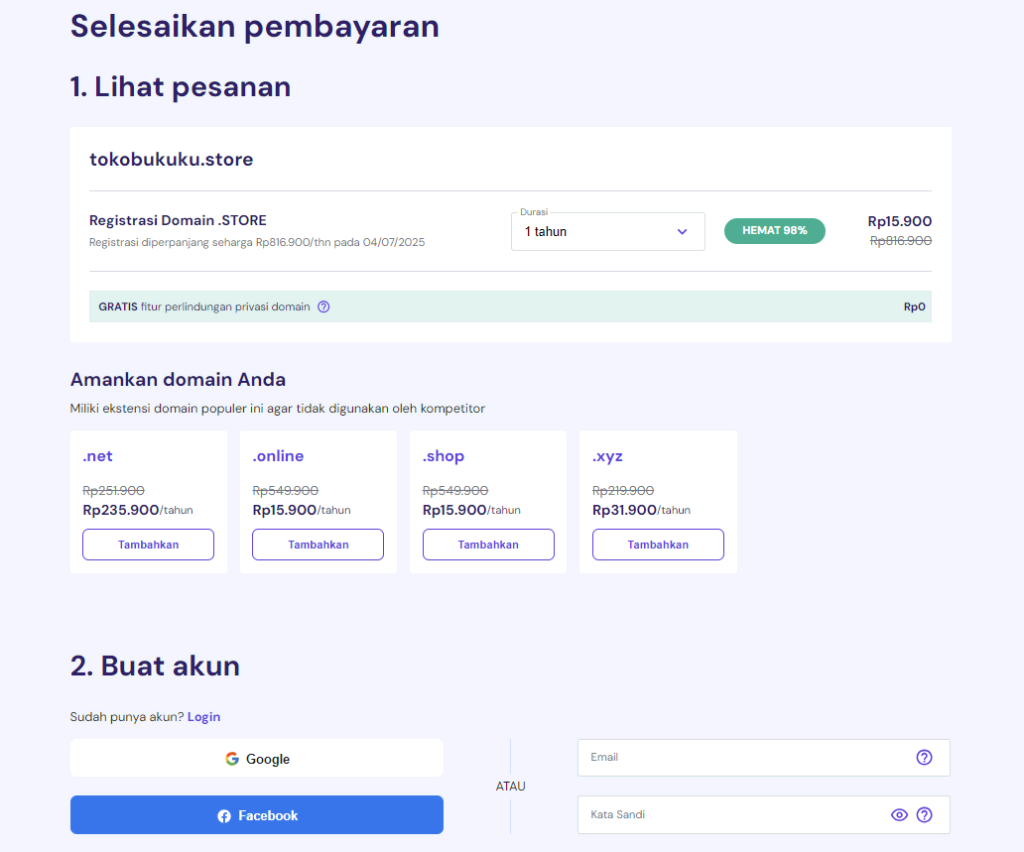Click the Email field help icon
Viewport: 1024px width, 852px height.
(x=924, y=757)
